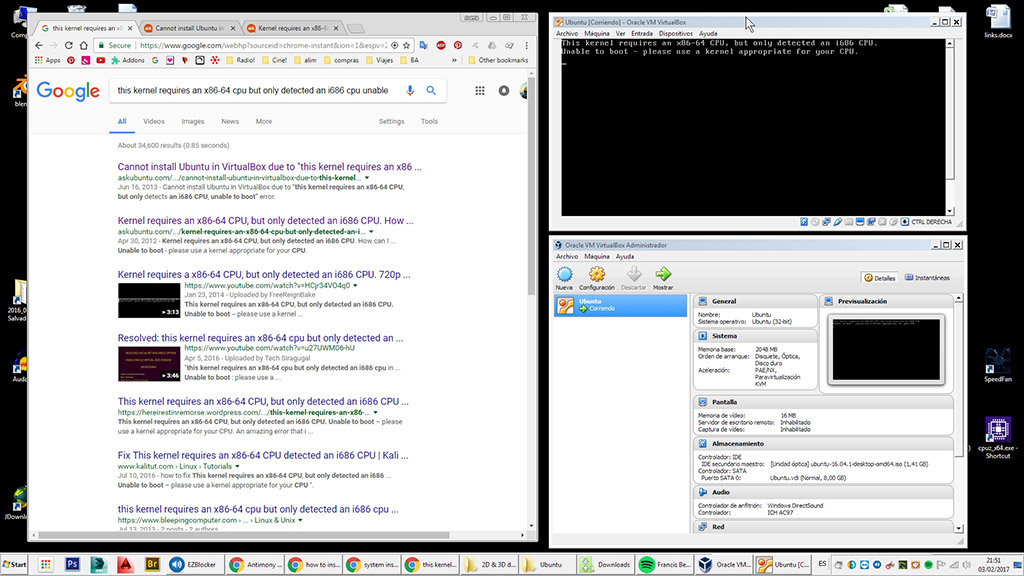Bookmark this page with the star icon
Screen dimensions: 1024x576
click(x=406, y=45)
